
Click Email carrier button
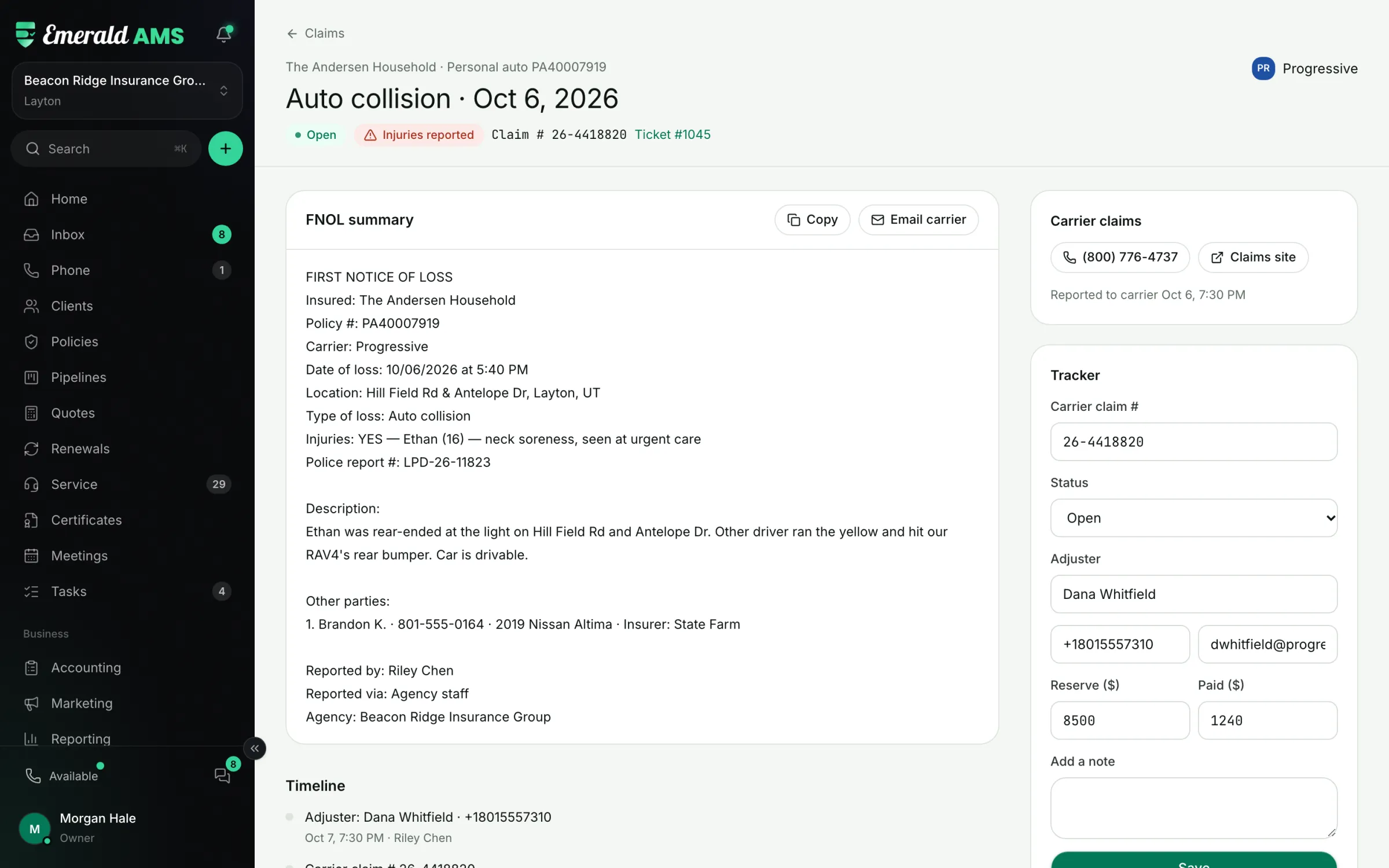[x=918, y=220]
